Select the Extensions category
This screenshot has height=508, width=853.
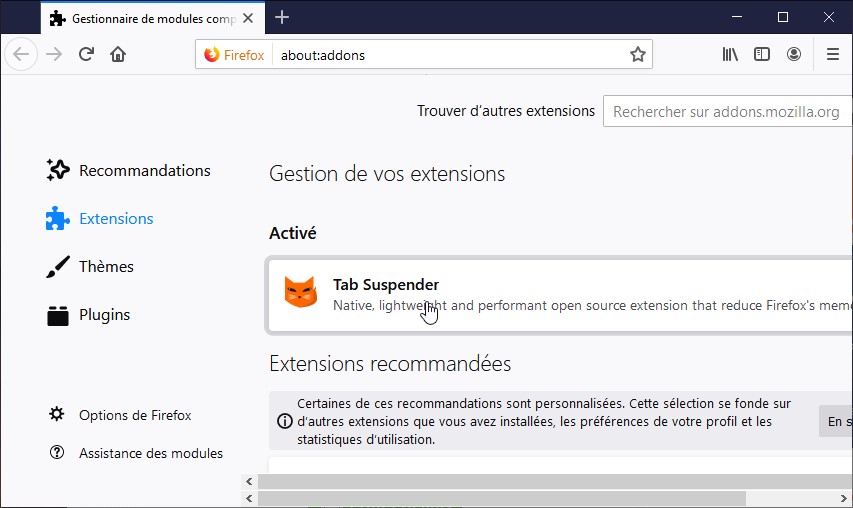tap(116, 219)
